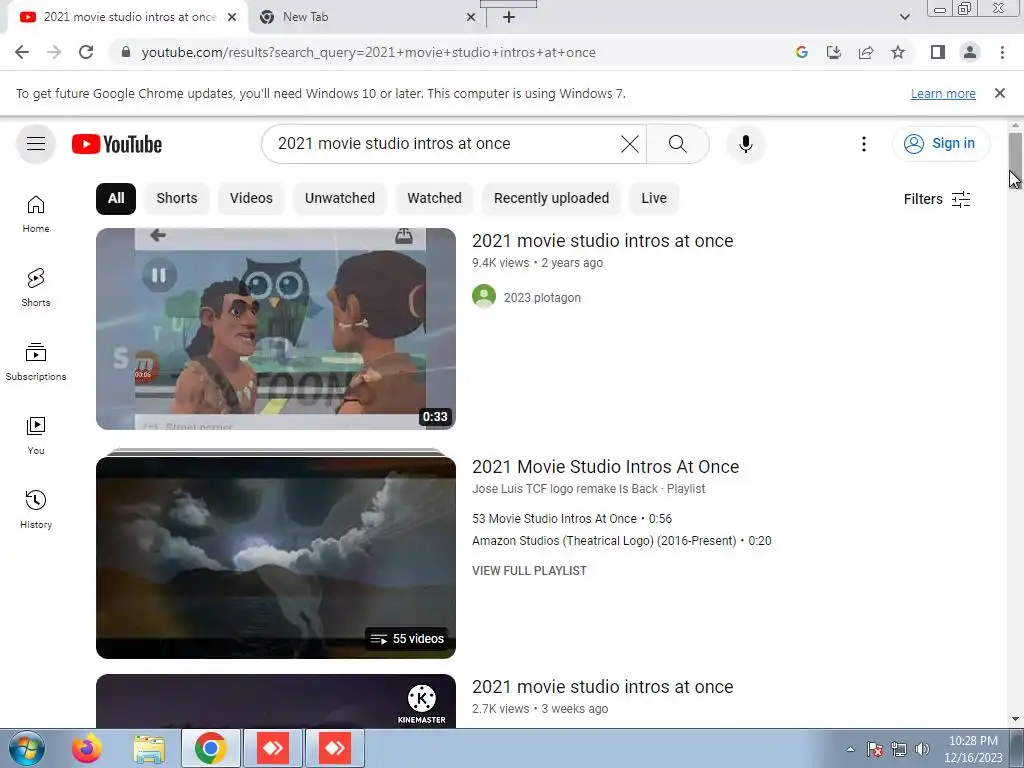Click VIEW FULL PLAYLIST

pos(530,571)
